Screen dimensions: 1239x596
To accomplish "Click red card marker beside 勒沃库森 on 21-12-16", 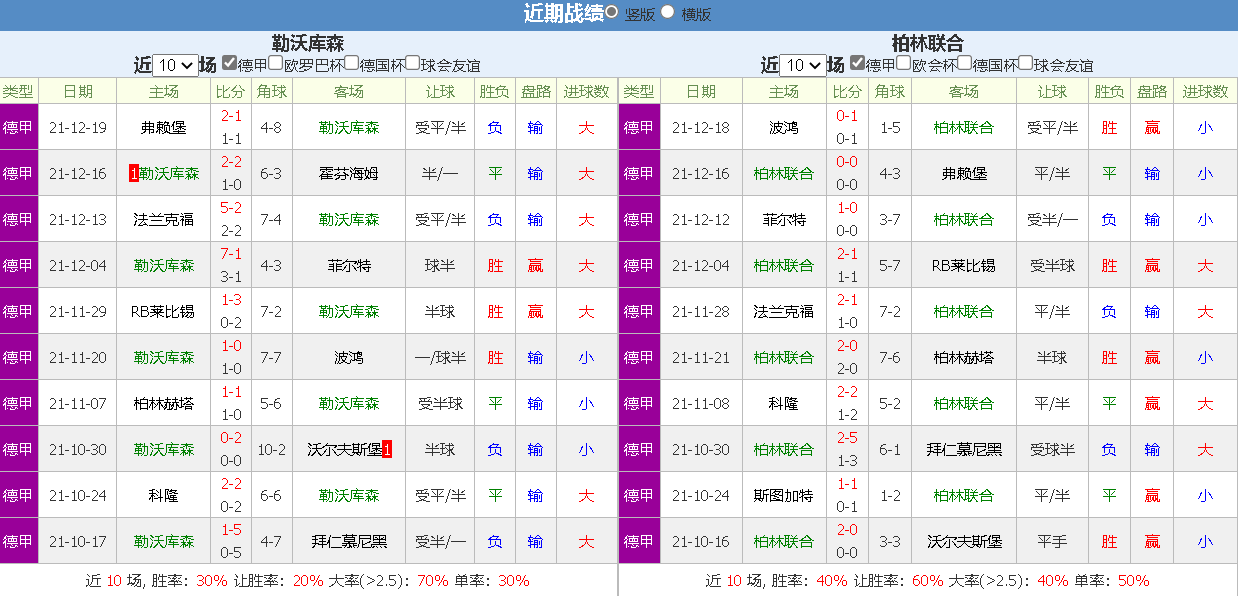I will pyautogui.click(x=134, y=174).
